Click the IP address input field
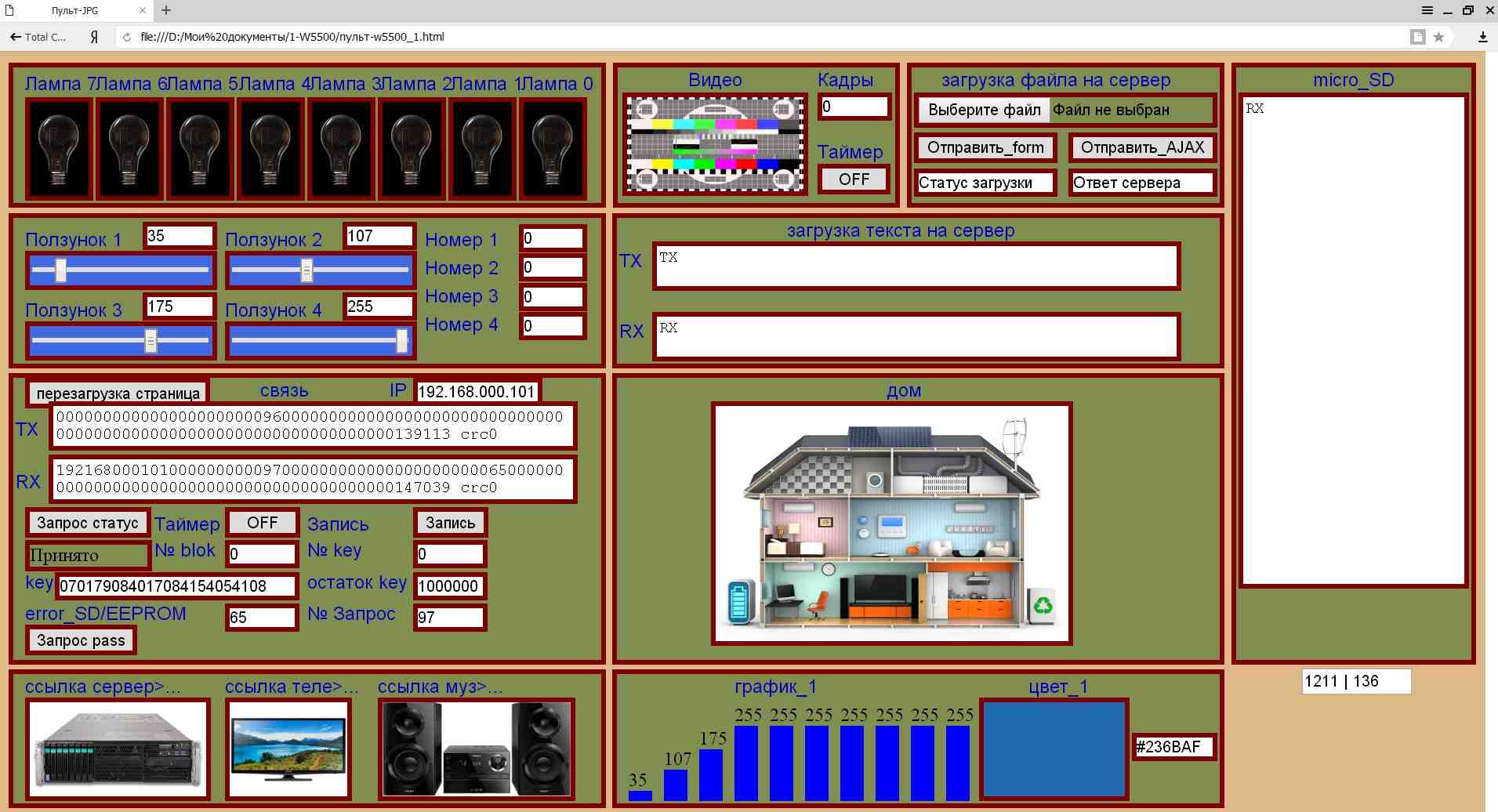Viewport: 1498px width, 812px height. pos(477,392)
